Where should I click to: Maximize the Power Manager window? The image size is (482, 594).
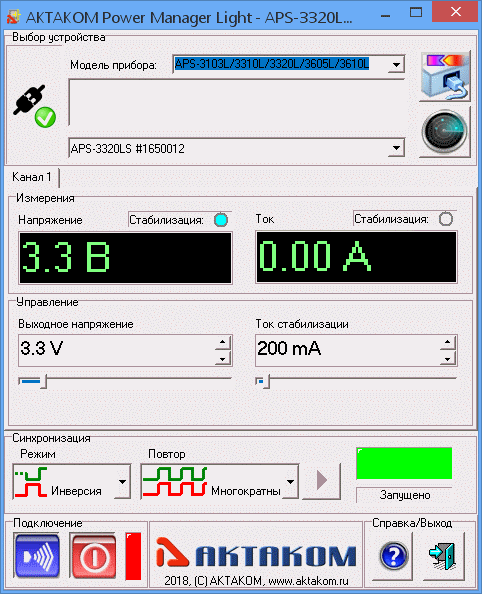pos(416,13)
